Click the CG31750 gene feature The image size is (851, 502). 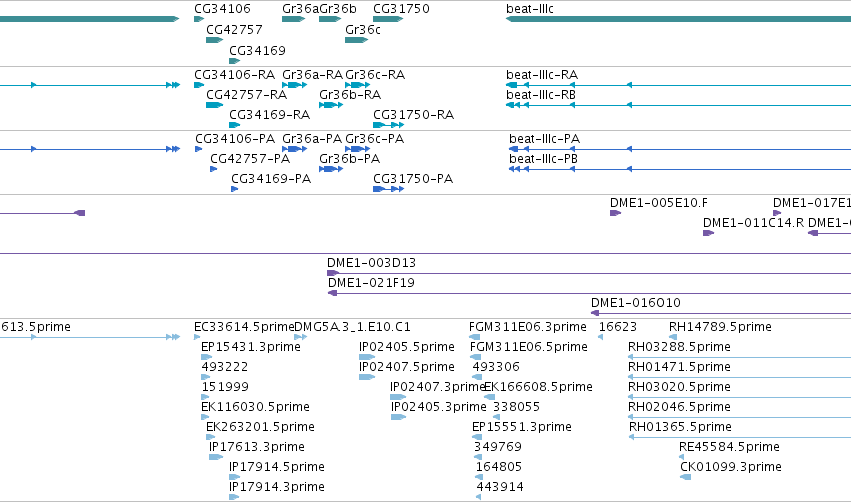click(388, 19)
